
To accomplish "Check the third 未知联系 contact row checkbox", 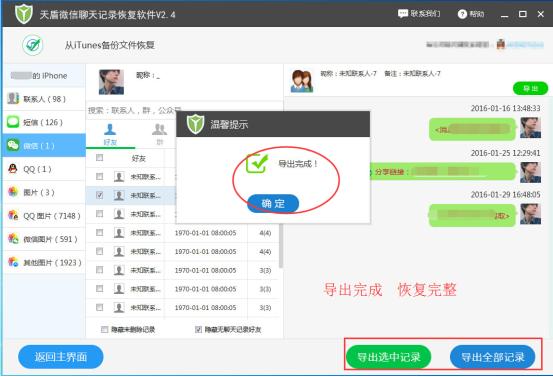I will tap(99, 214).
